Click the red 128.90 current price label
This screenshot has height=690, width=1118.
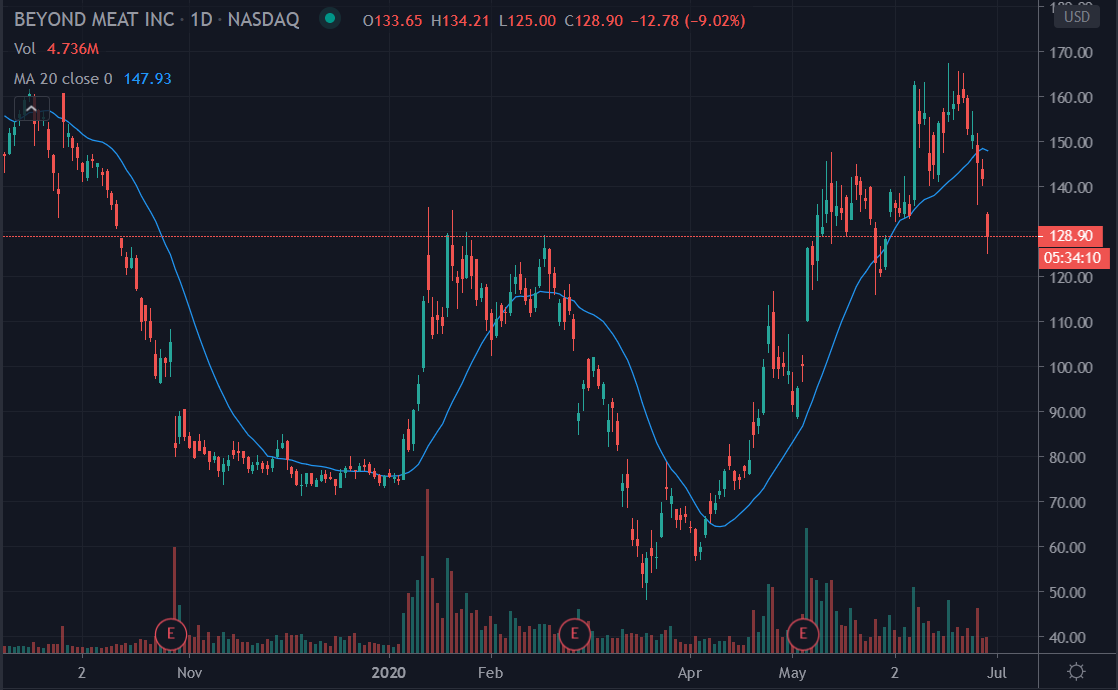1072,237
